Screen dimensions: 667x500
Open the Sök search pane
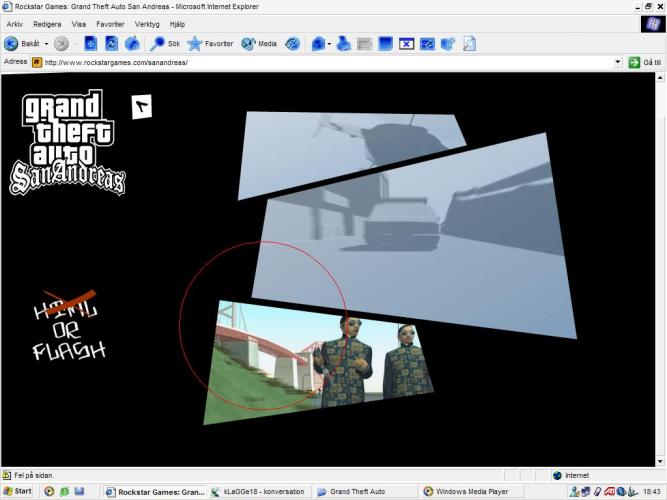click(x=165, y=44)
